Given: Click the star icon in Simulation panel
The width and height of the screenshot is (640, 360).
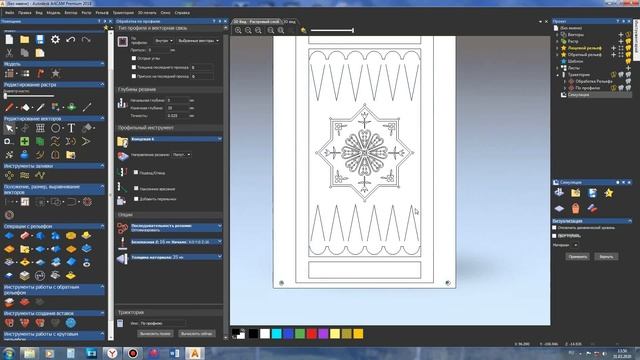Looking at the screenshot, I should click(609, 193).
